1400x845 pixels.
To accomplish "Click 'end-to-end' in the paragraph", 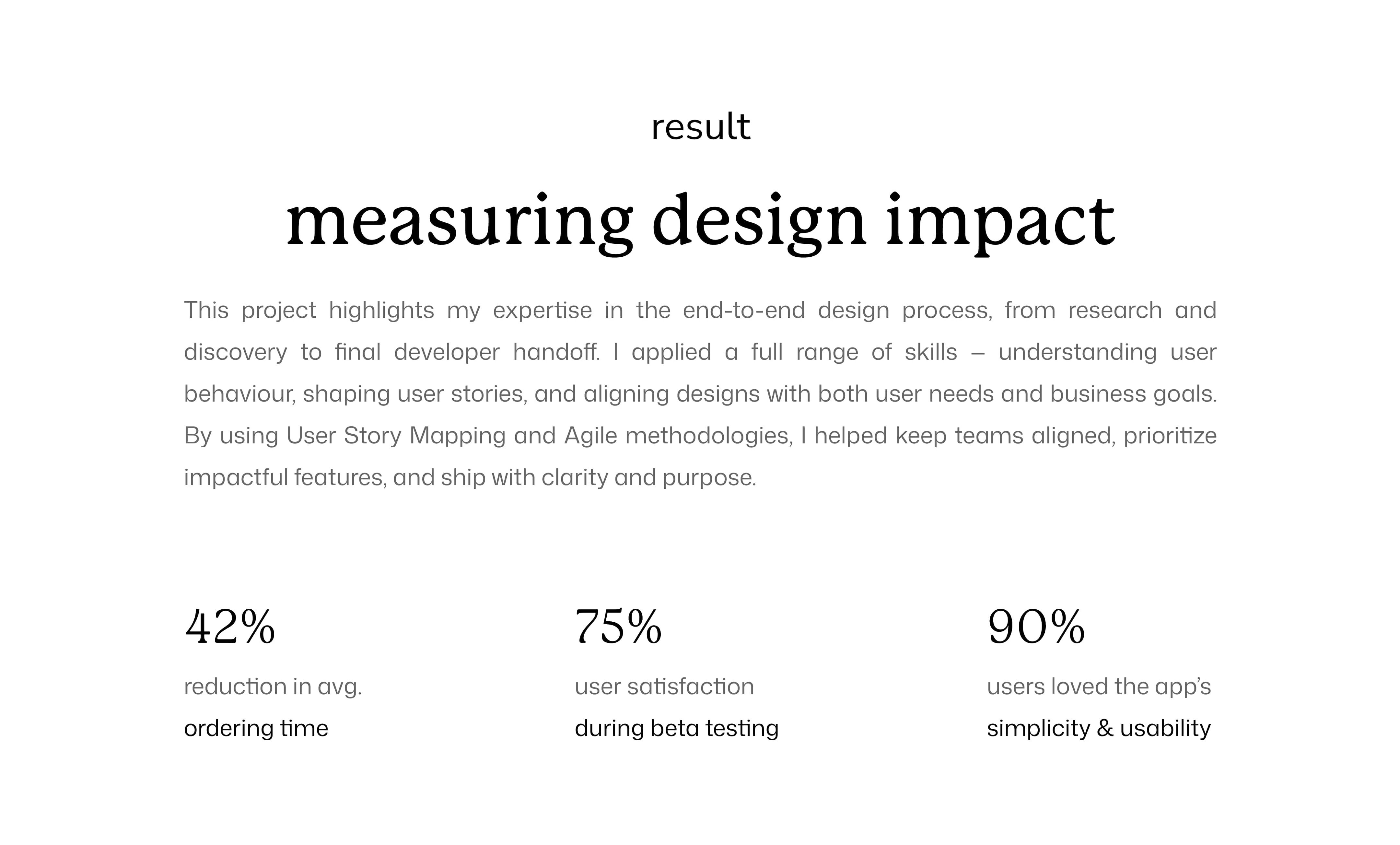I will pos(744,310).
